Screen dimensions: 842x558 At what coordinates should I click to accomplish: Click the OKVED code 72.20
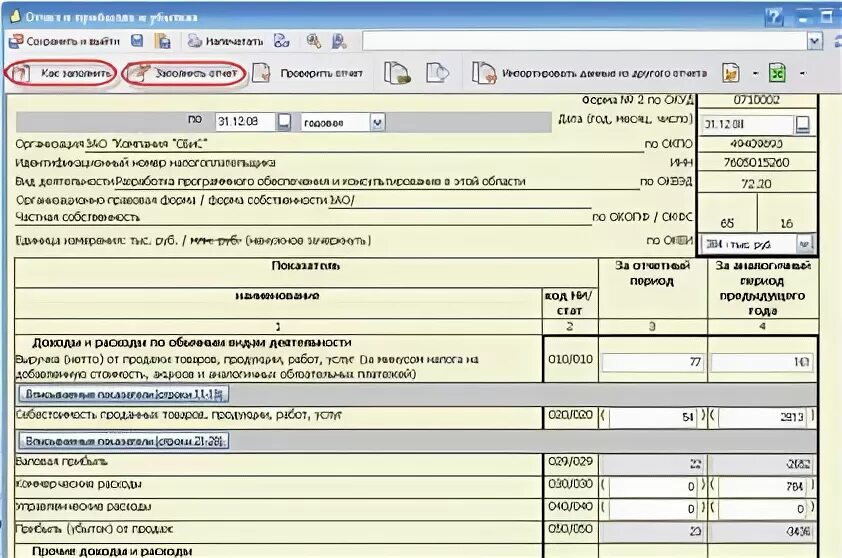(756, 184)
